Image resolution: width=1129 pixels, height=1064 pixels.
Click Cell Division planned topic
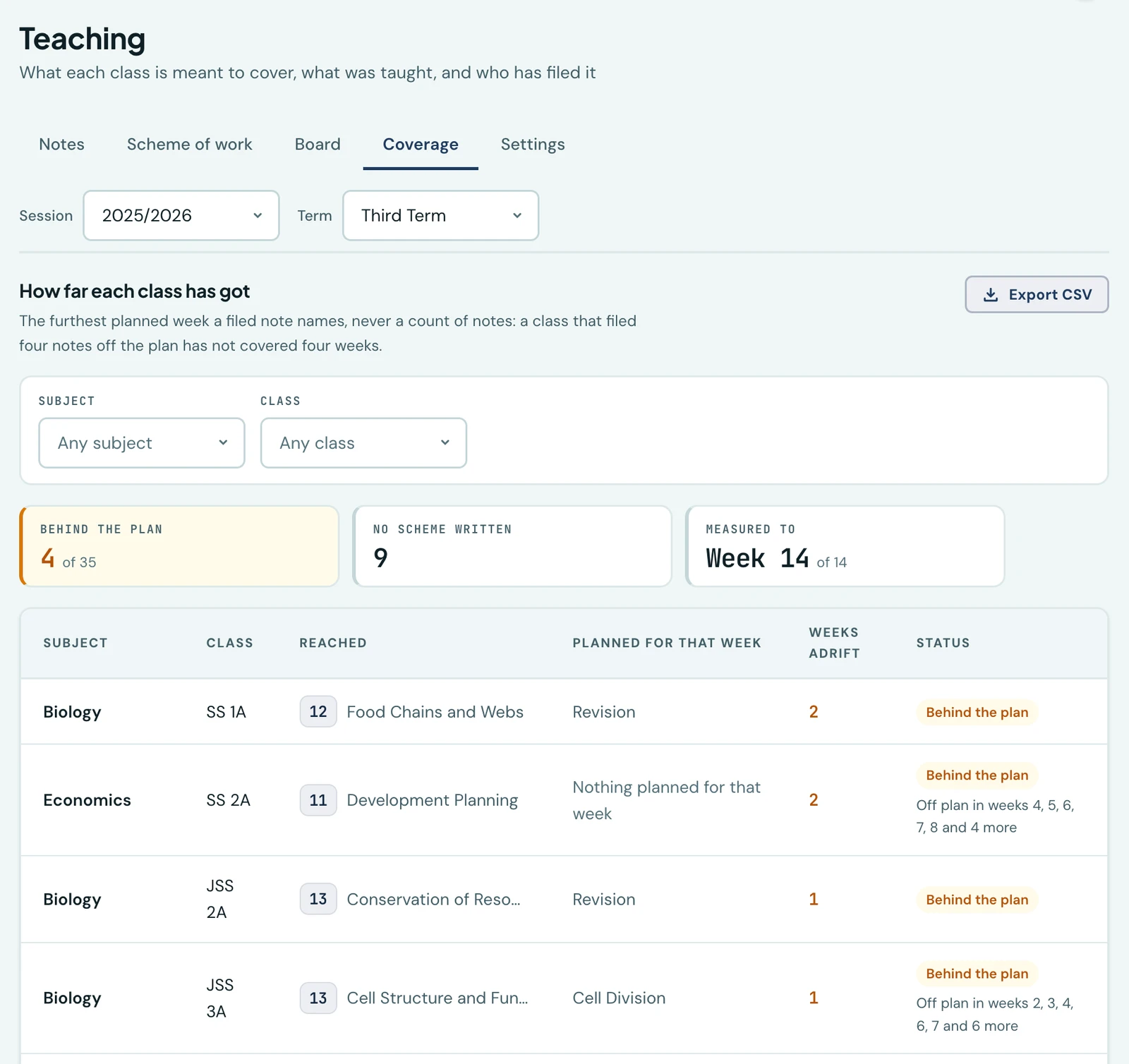tap(619, 998)
